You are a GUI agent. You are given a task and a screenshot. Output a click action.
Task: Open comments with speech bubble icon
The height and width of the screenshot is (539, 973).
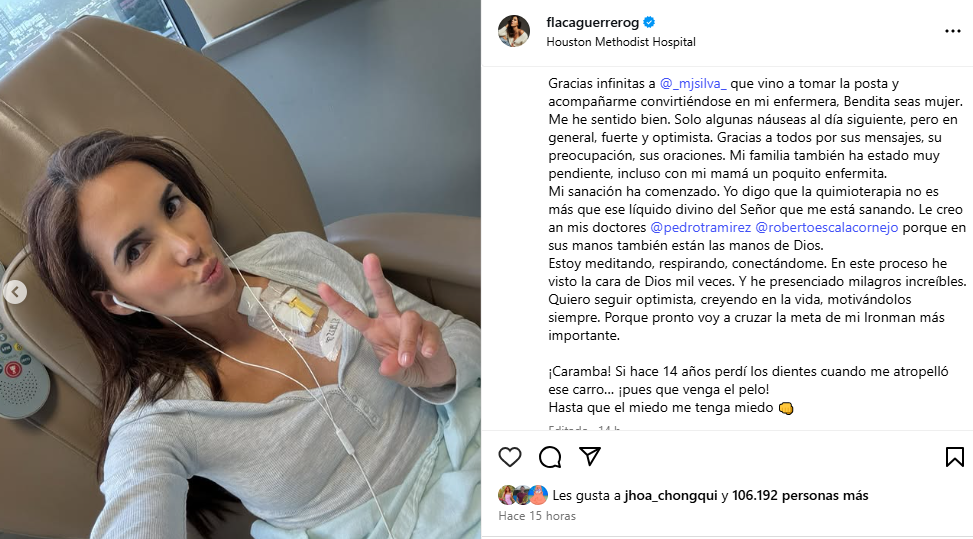click(x=550, y=457)
